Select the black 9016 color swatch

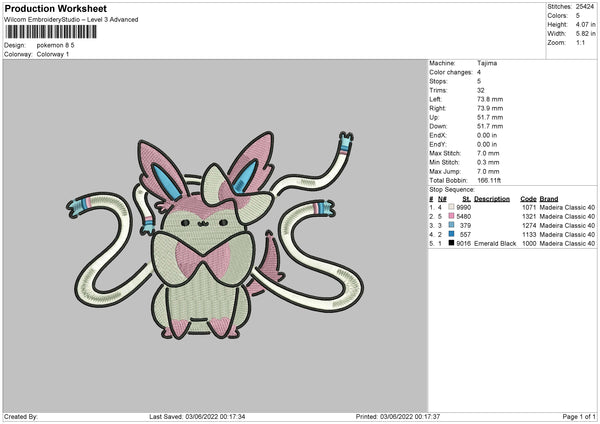[x=452, y=243]
